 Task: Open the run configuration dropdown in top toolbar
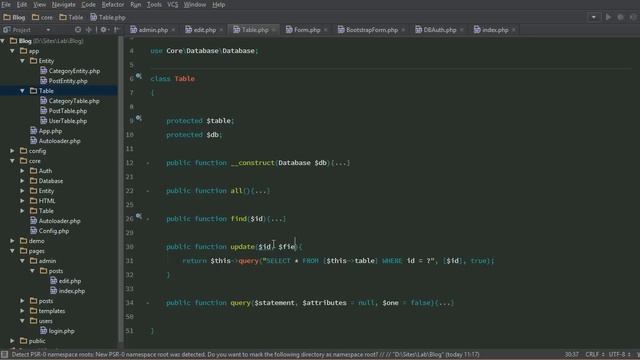tap(593, 17)
